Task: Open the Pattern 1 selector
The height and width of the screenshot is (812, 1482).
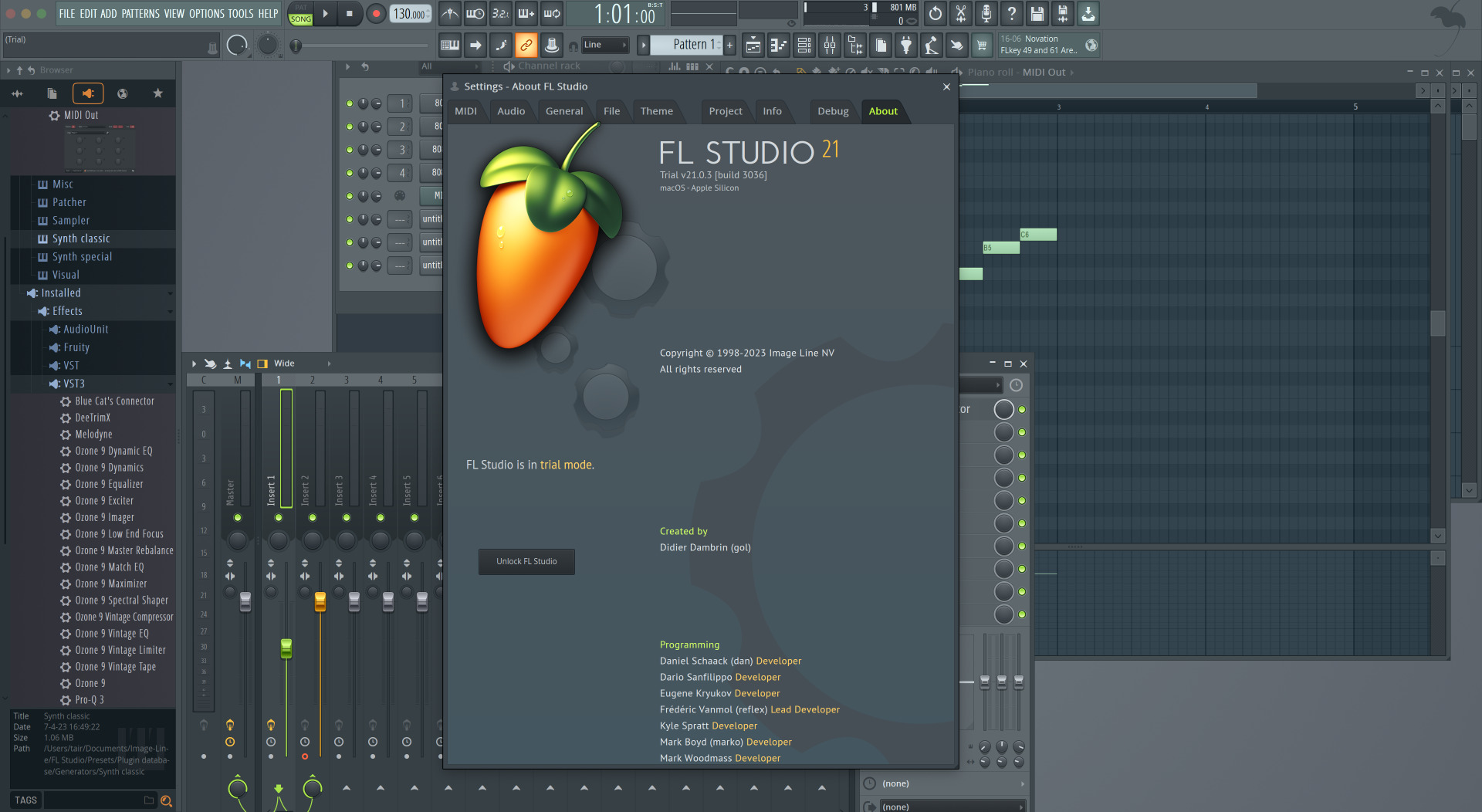Action: pos(686,45)
